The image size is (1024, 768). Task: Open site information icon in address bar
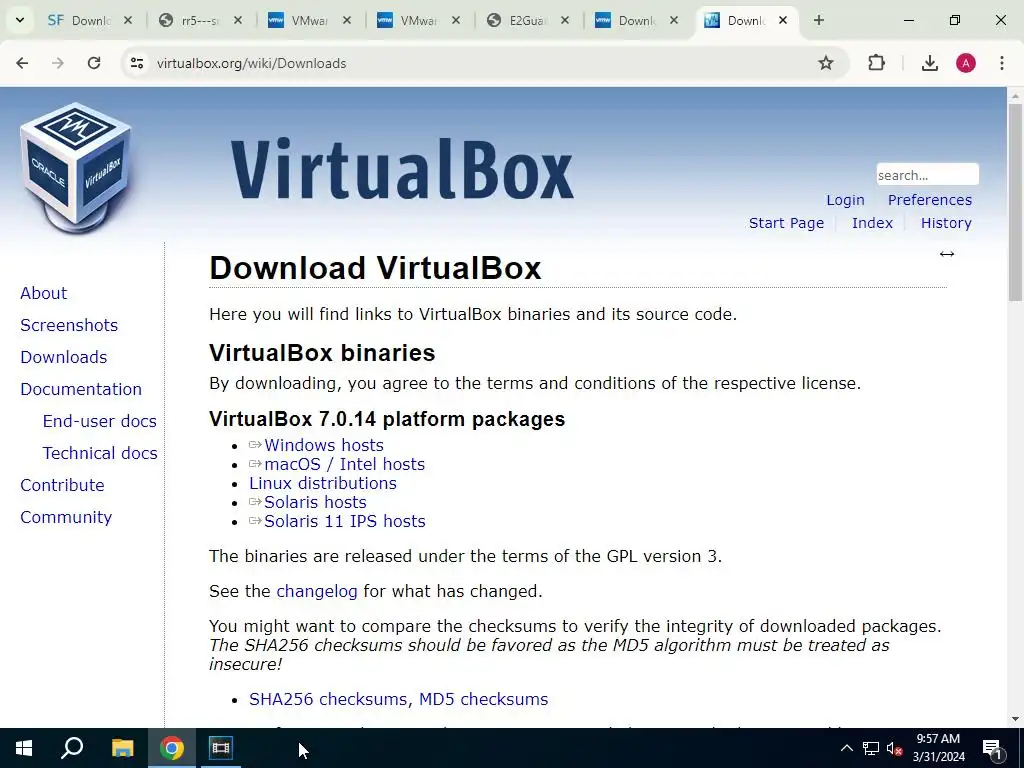point(136,63)
